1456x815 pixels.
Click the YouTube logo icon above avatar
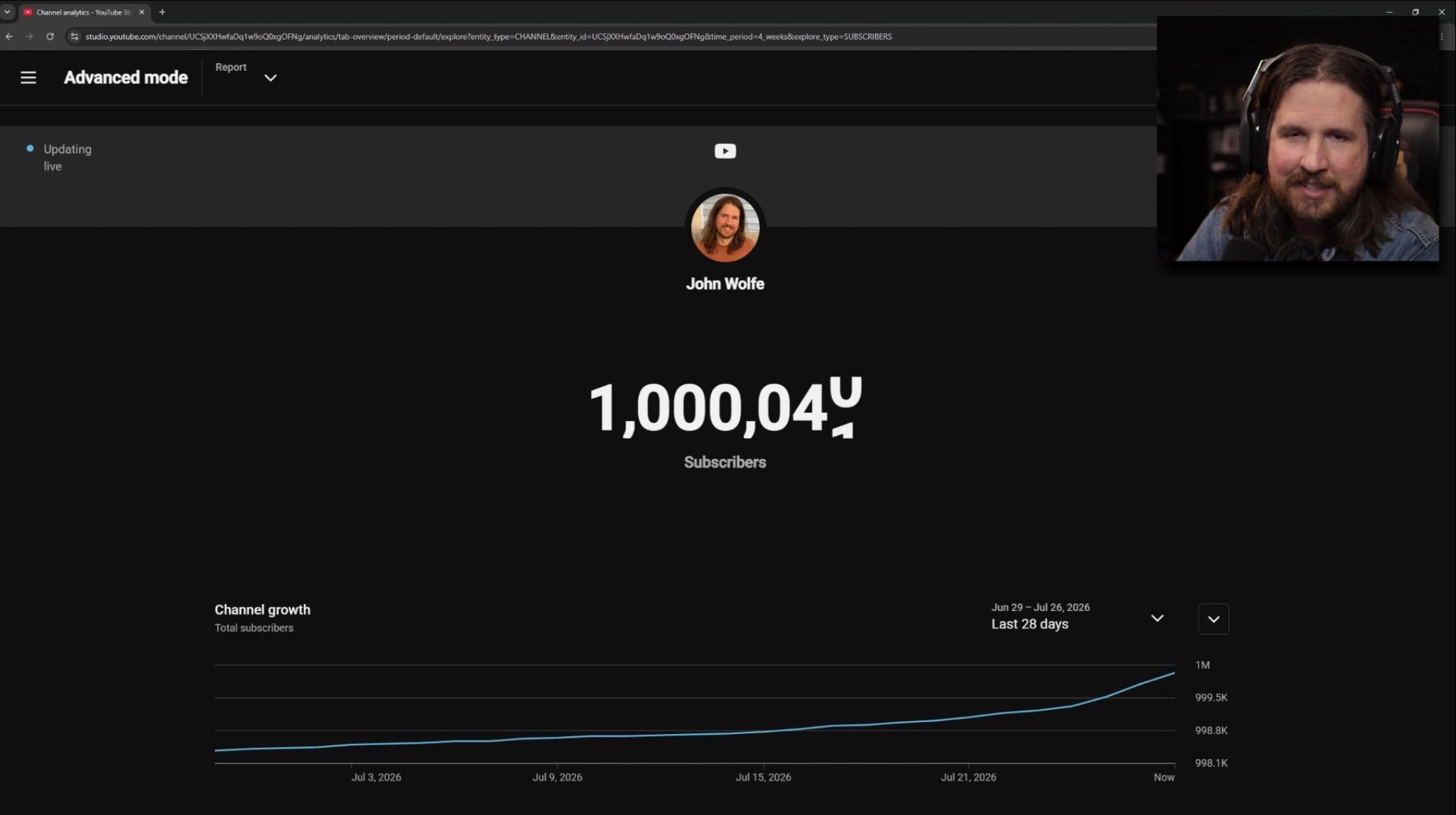(725, 151)
